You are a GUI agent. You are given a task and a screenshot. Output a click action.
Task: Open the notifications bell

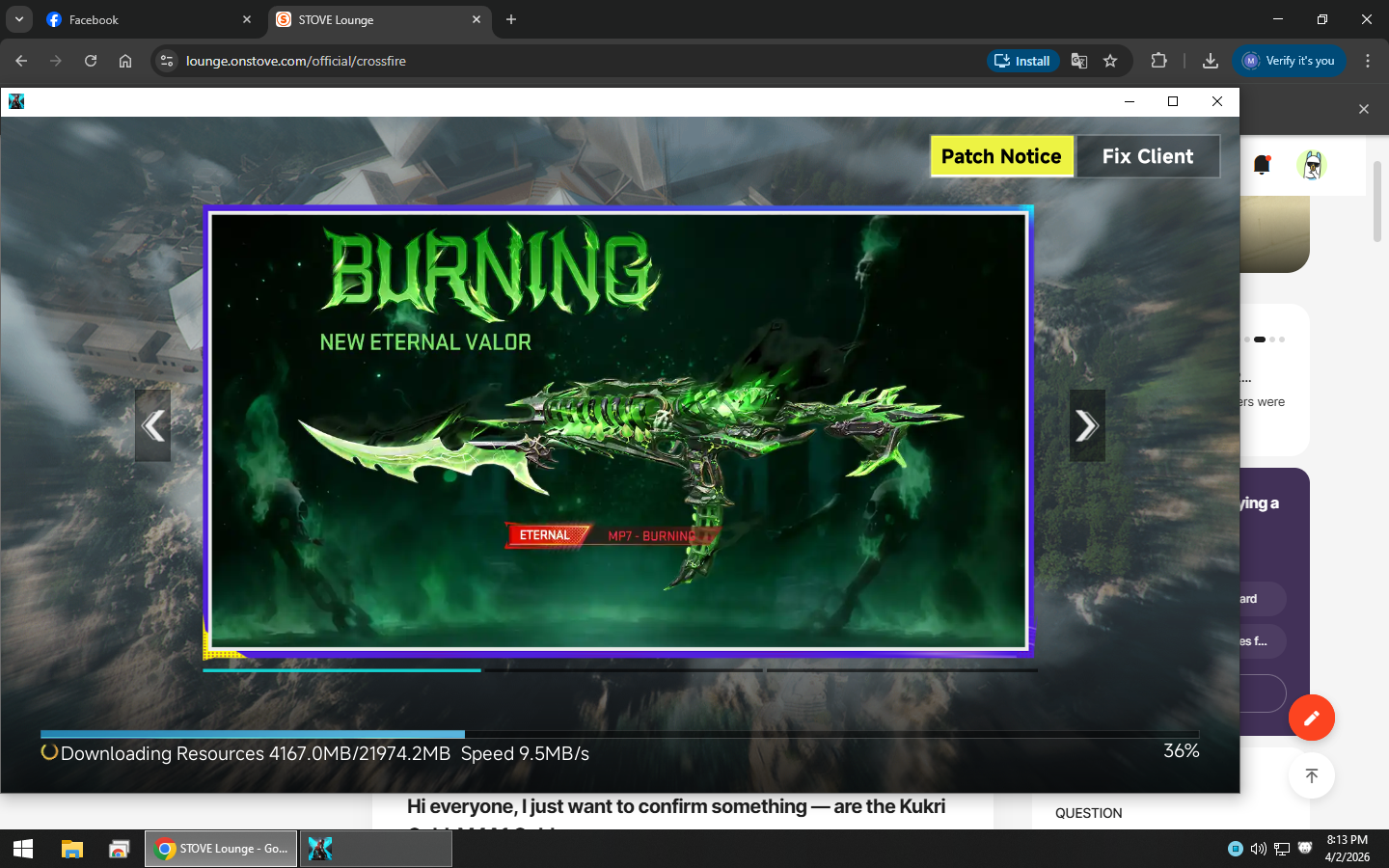pyautogui.click(x=1262, y=165)
